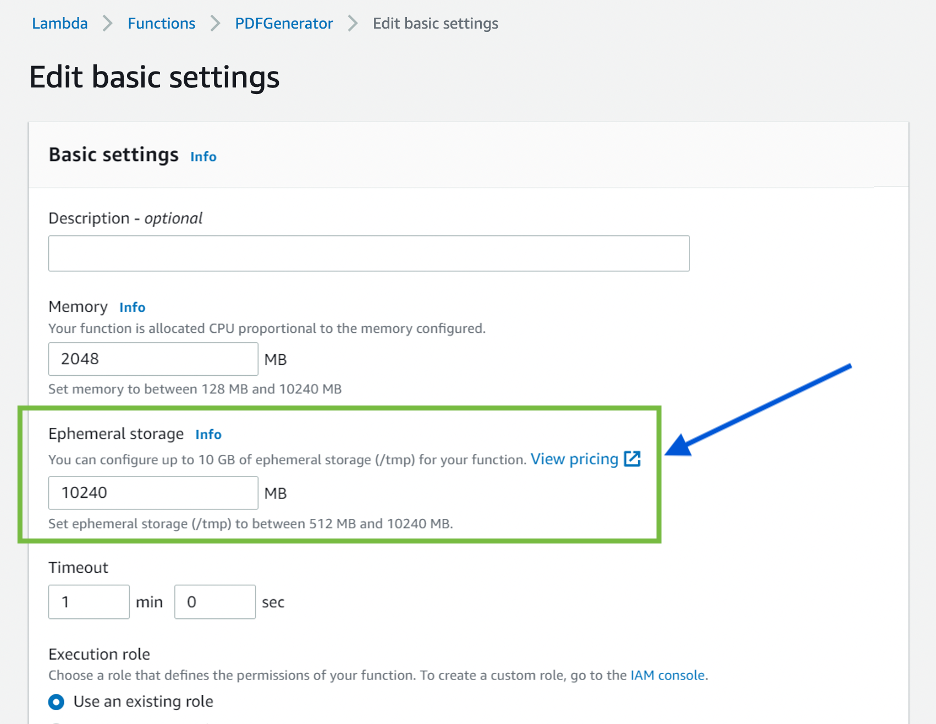Click the external link icon beside View pricing

click(632, 459)
